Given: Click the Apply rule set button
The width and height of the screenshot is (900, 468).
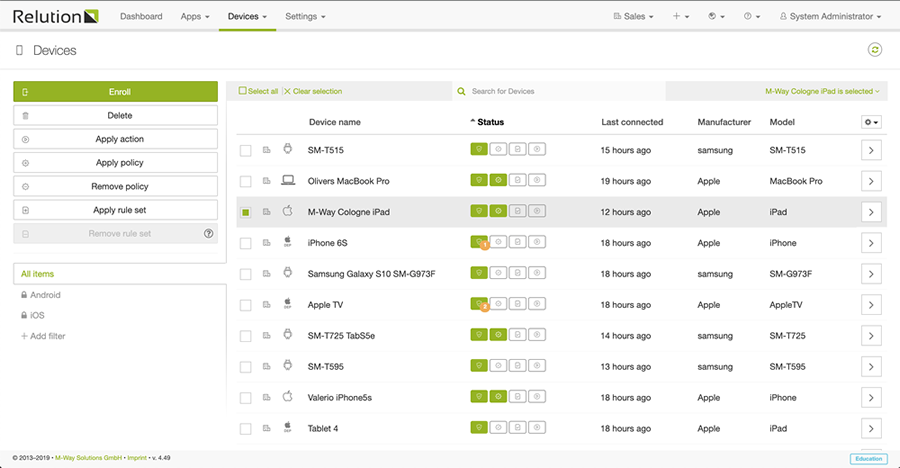Looking at the screenshot, I should point(115,210).
